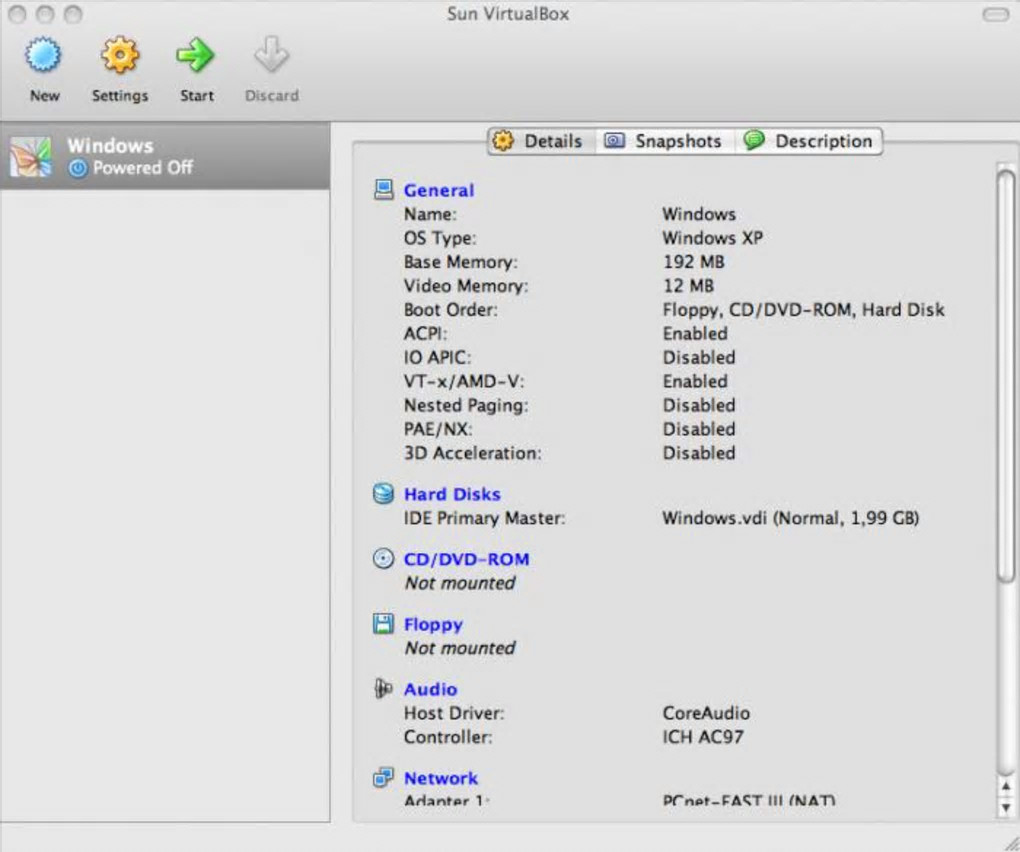Screen dimensions: 1020x852
Task: Click Not mounted under Floppy
Action: coord(460,648)
